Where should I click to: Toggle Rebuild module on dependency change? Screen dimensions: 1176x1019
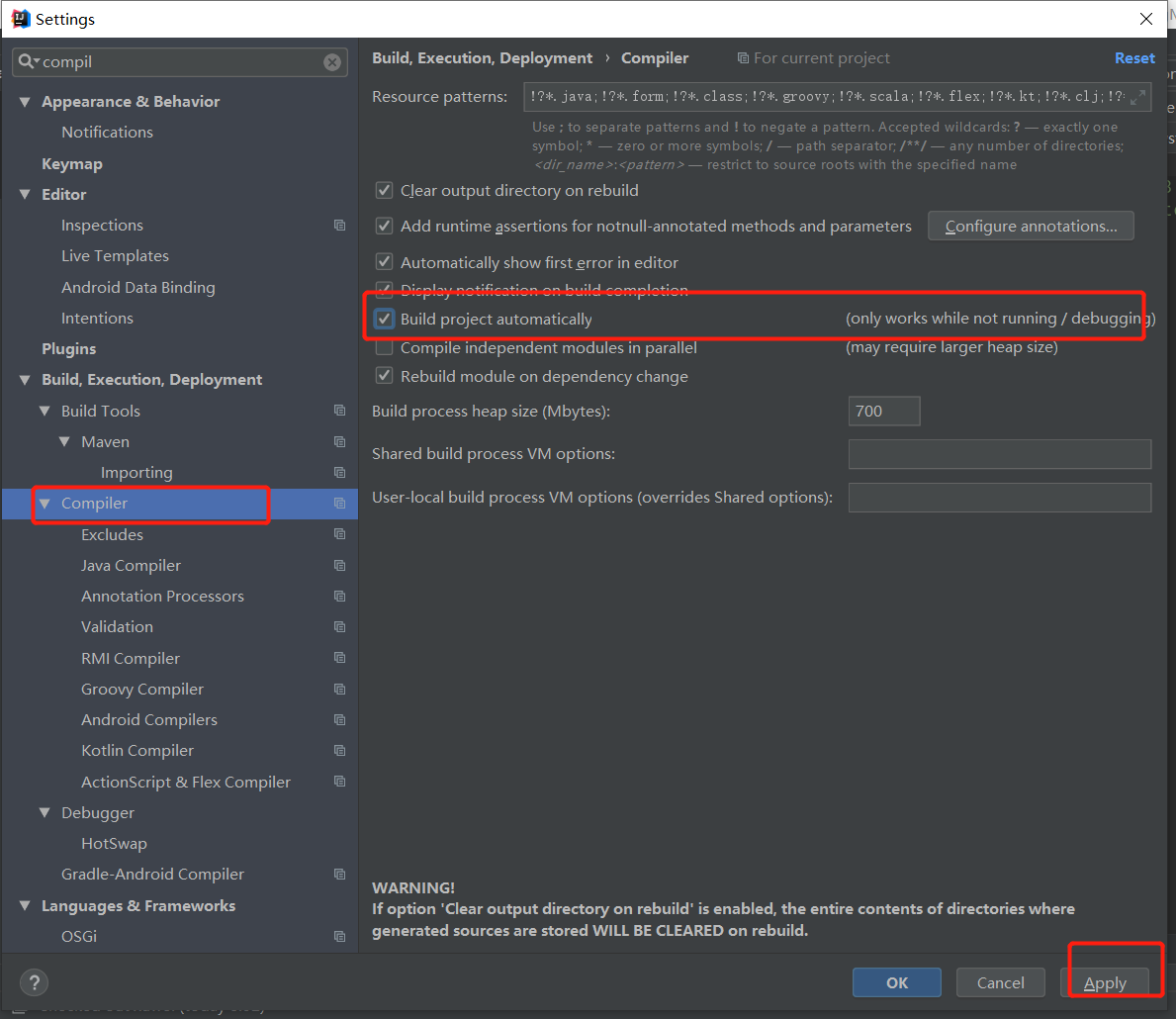tap(384, 376)
